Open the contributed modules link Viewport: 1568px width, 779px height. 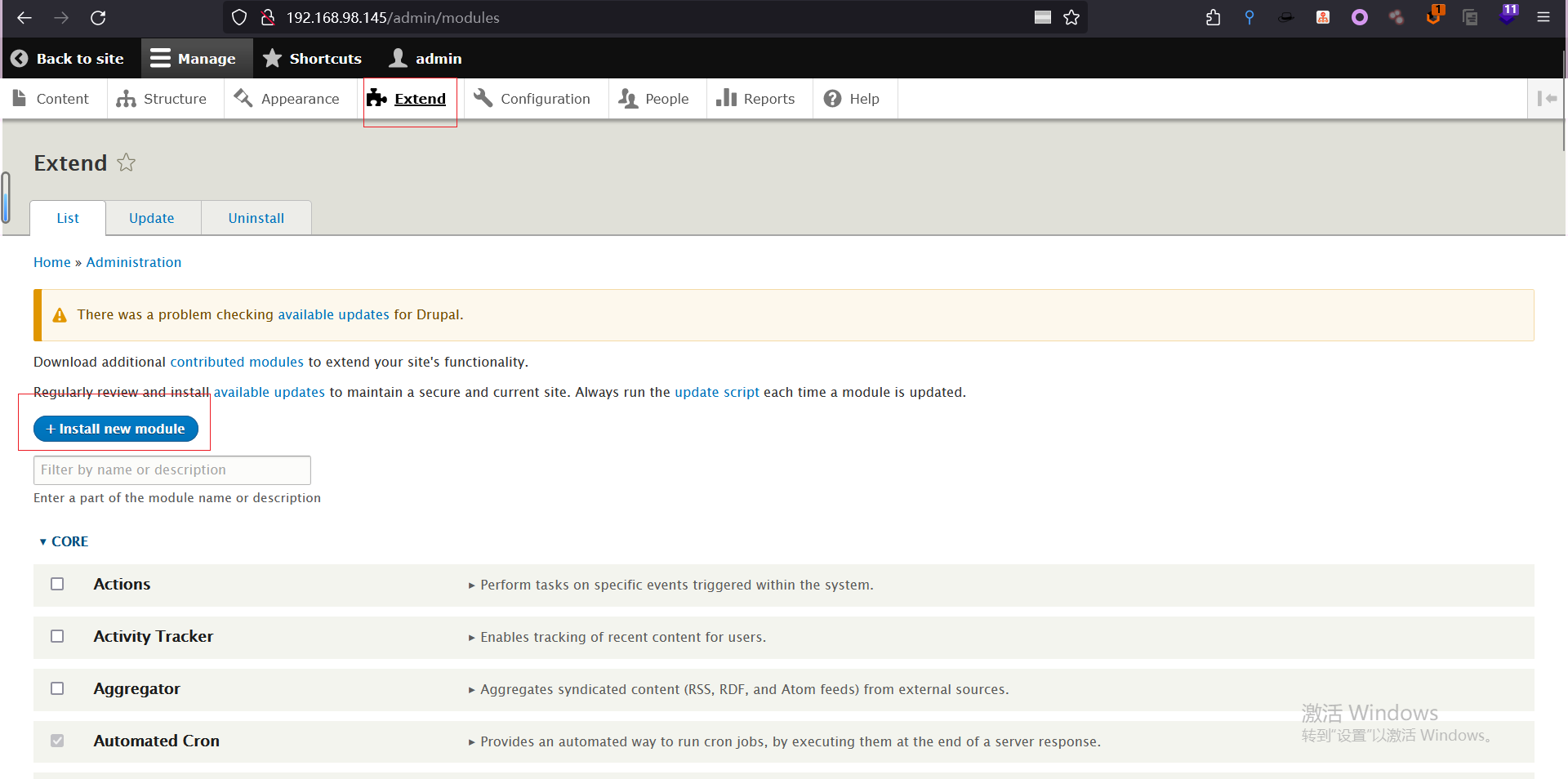[237, 362]
